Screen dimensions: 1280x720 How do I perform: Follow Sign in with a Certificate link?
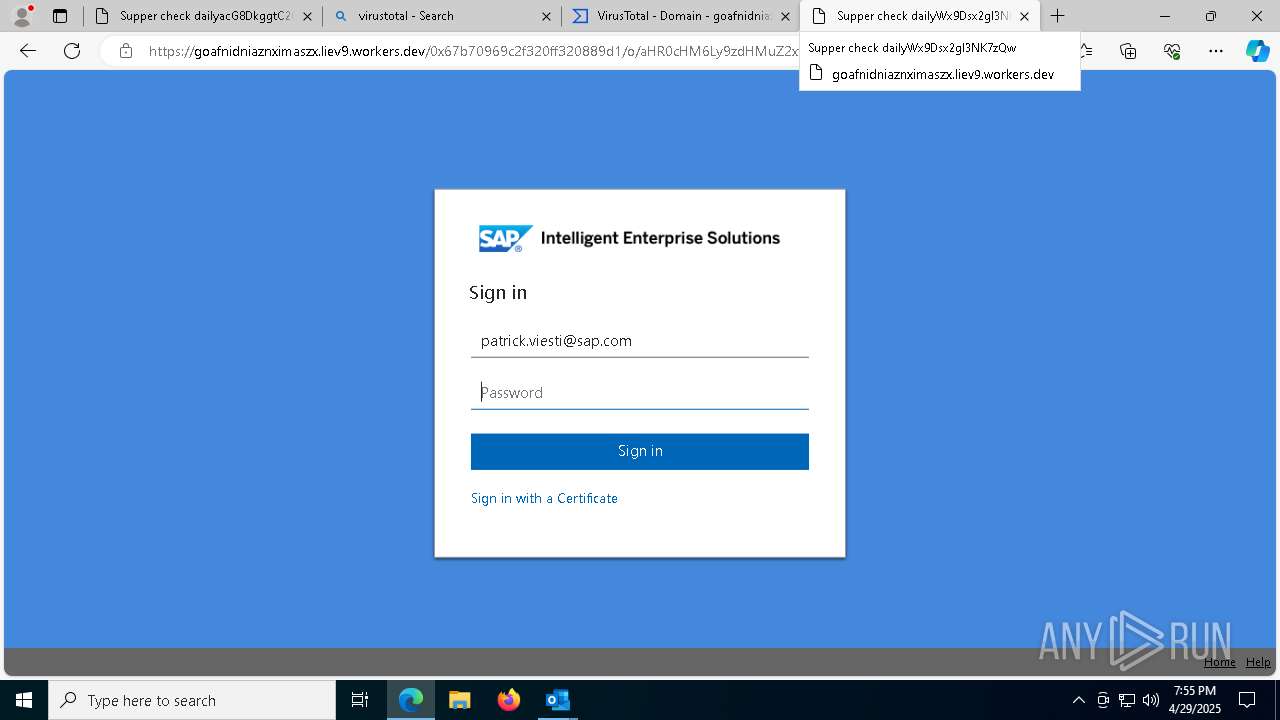[544, 498]
